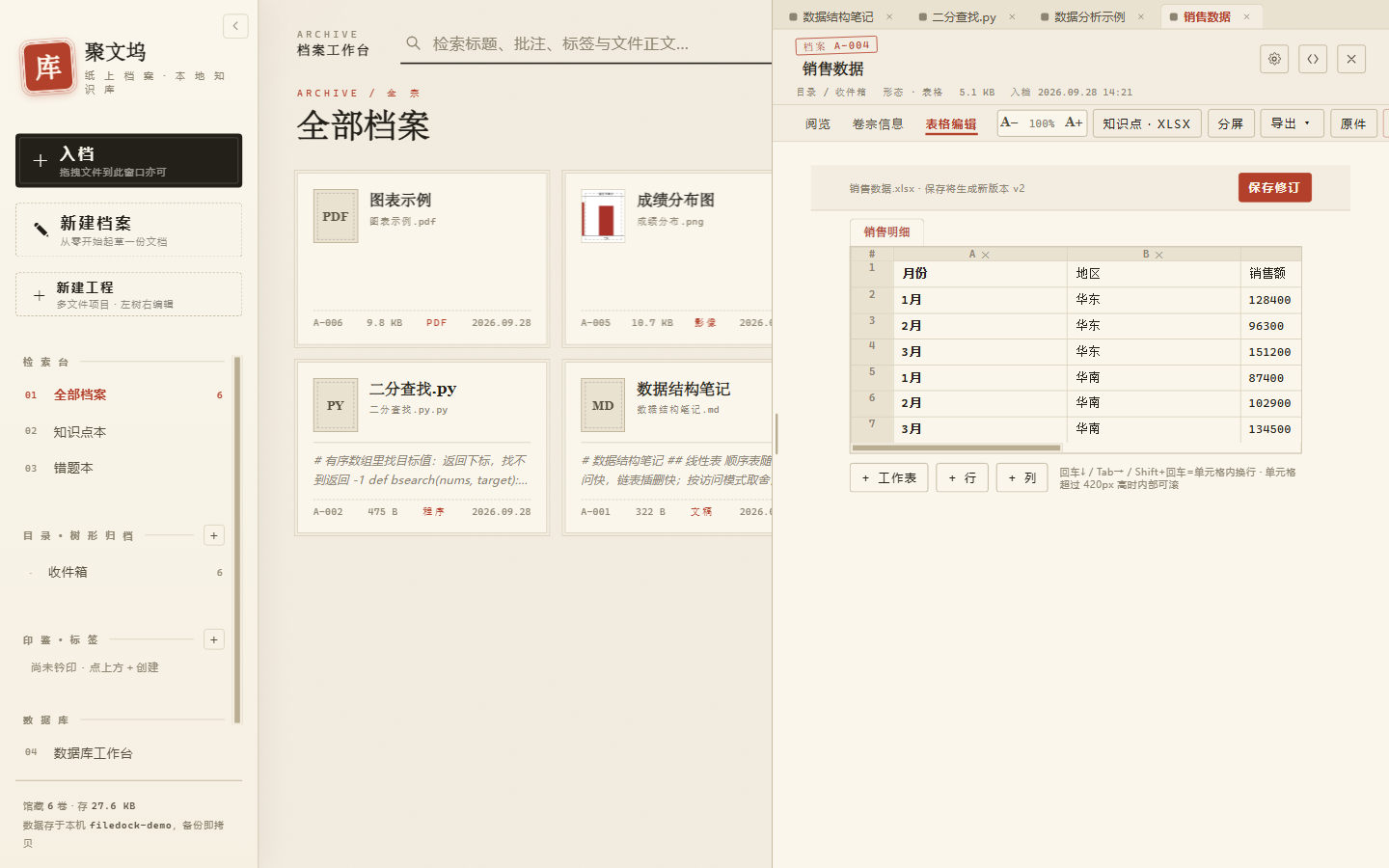Click the MD icon on 数据结构笔记 card
The height and width of the screenshot is (868, 1389).
(x=603, y=405)
